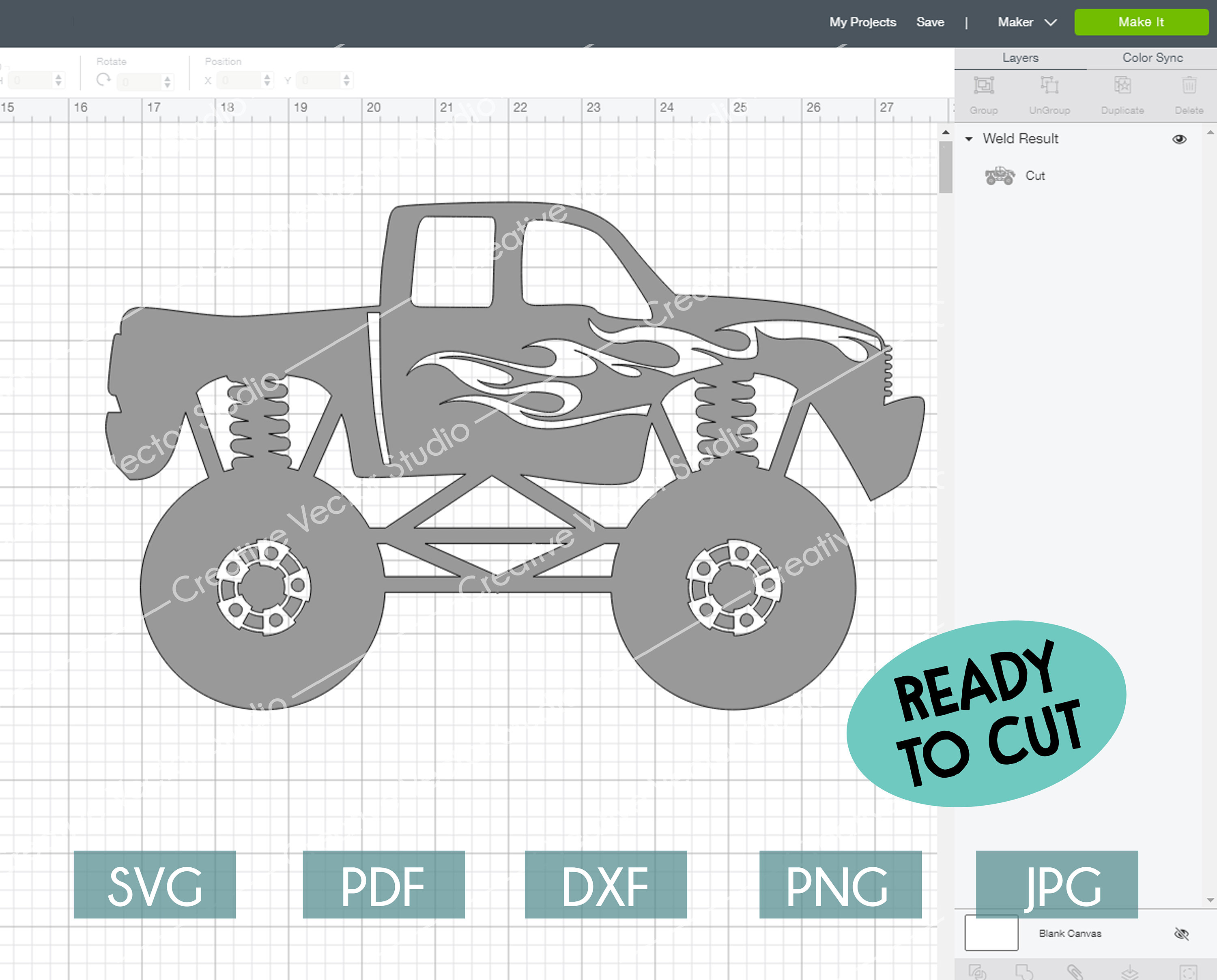Click the Slice tool icon in bottom panel

pos(978,971)
